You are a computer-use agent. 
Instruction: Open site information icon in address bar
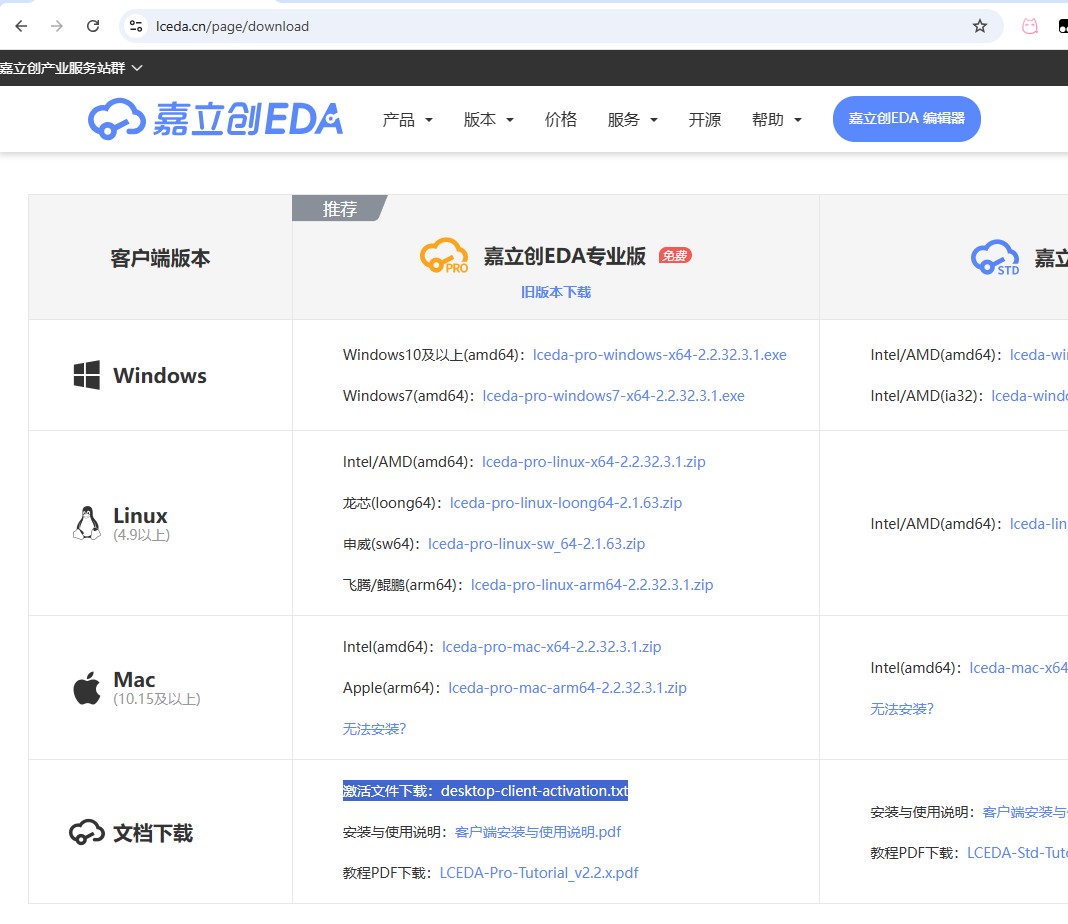136,26
